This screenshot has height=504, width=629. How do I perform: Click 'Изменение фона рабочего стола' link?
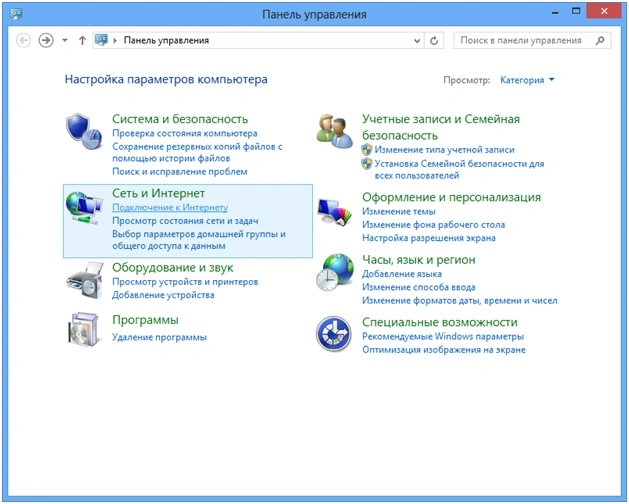433,225
